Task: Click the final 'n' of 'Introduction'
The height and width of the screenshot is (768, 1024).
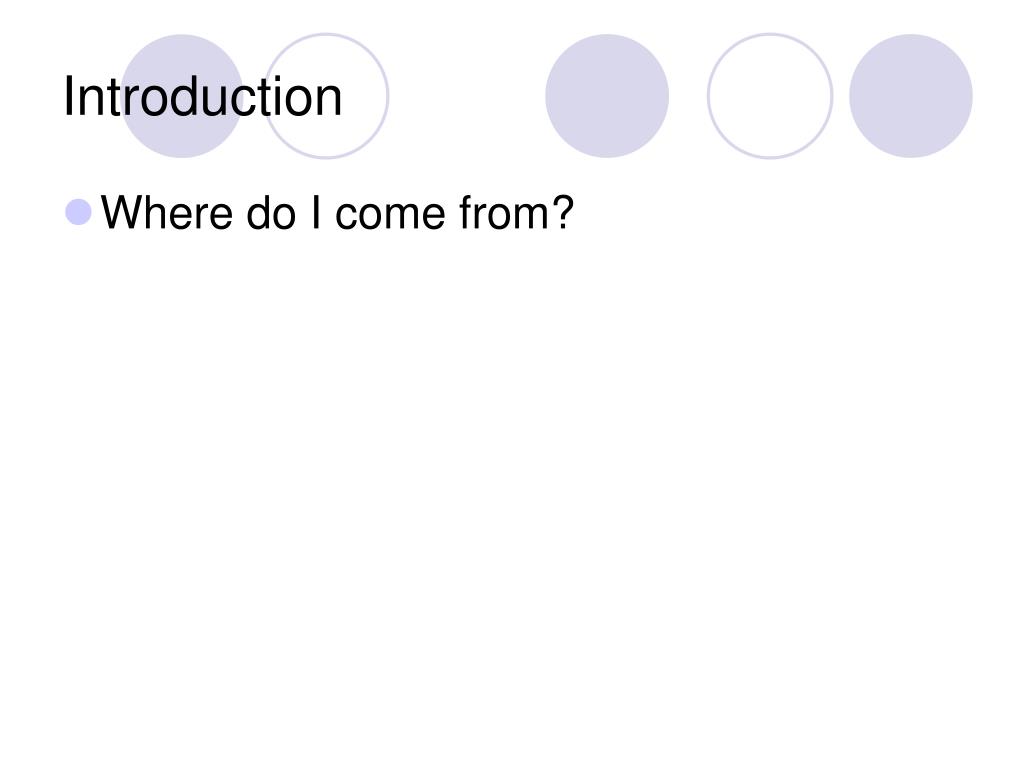Action: click(330, 102)
